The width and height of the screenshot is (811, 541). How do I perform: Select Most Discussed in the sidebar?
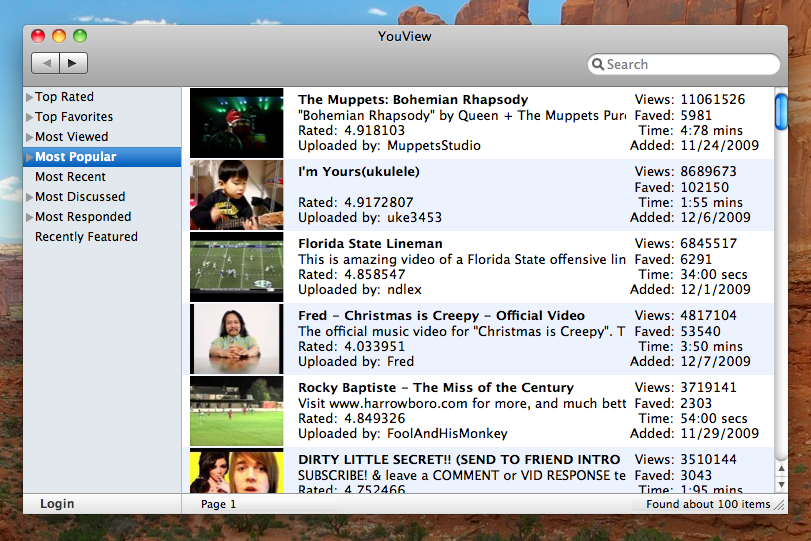pos(80,197)
